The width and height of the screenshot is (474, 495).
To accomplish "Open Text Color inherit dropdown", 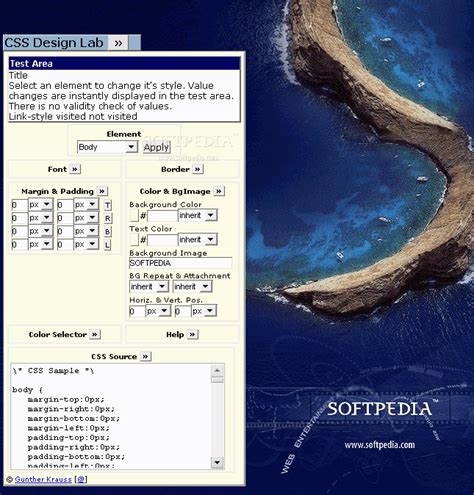I will (x=198, y=239).
